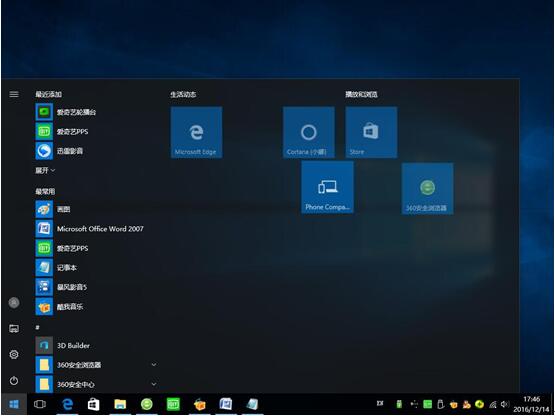The image size is (555, 416).
Task: Open 360 browser from the taskbar
Action: click(147, 404)
